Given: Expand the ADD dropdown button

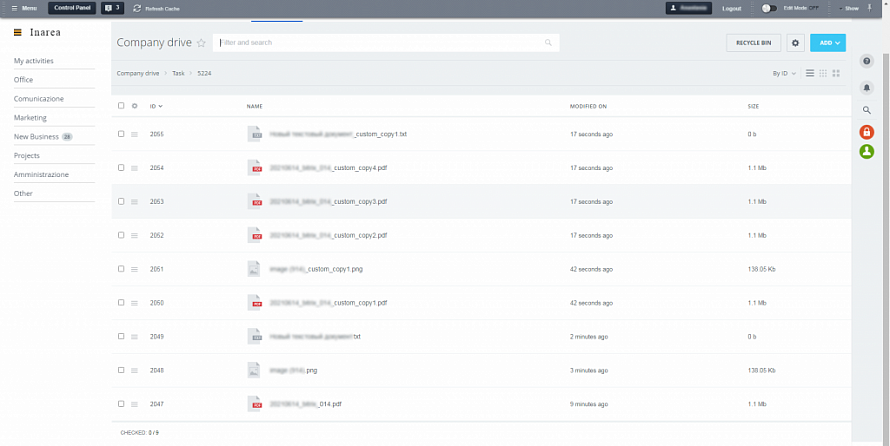Looking at the screenshot, I should 827,43.
